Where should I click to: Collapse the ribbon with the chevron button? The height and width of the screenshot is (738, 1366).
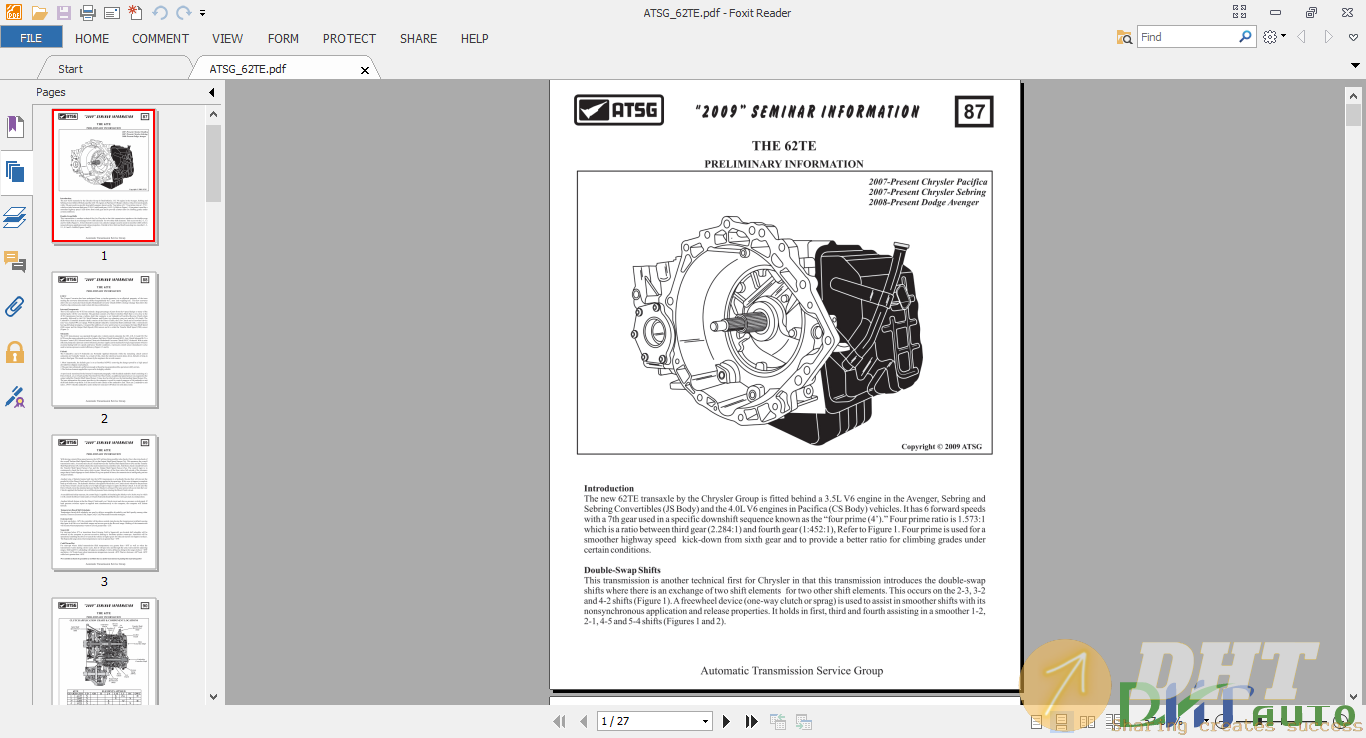(1353, 37)
